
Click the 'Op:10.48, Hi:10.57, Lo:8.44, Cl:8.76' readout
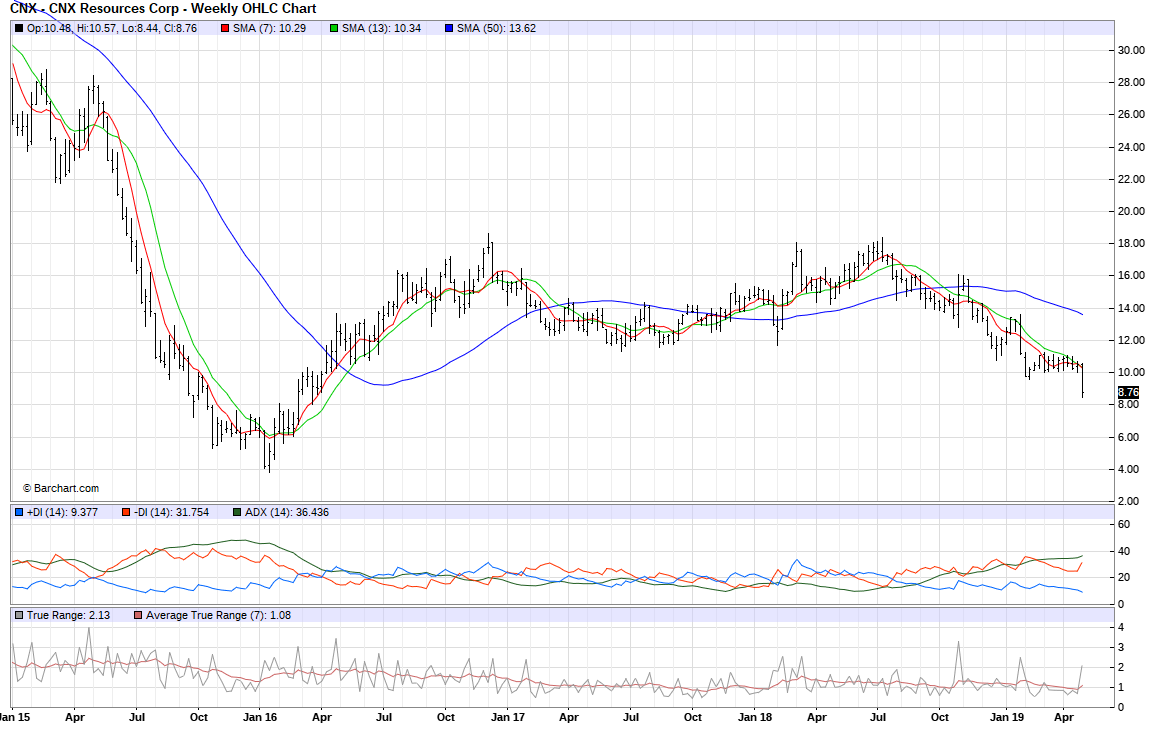point(111,29)
